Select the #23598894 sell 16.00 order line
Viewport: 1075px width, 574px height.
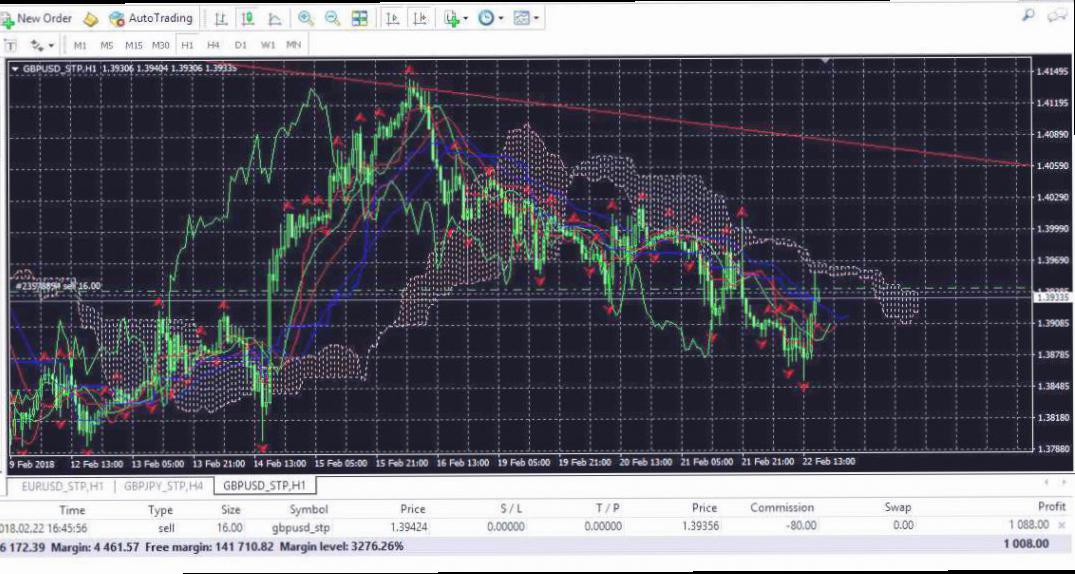pyautogui.click(x=58, y=286)
